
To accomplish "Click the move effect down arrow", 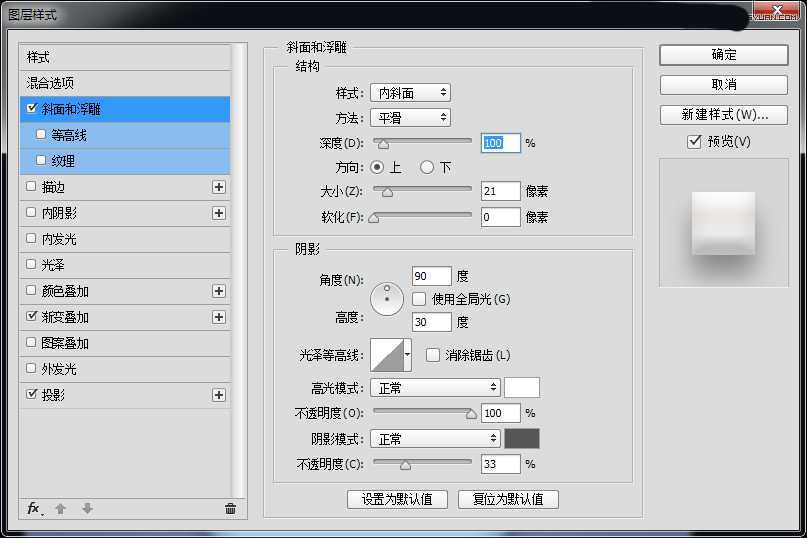I will [x=87, y=508].
